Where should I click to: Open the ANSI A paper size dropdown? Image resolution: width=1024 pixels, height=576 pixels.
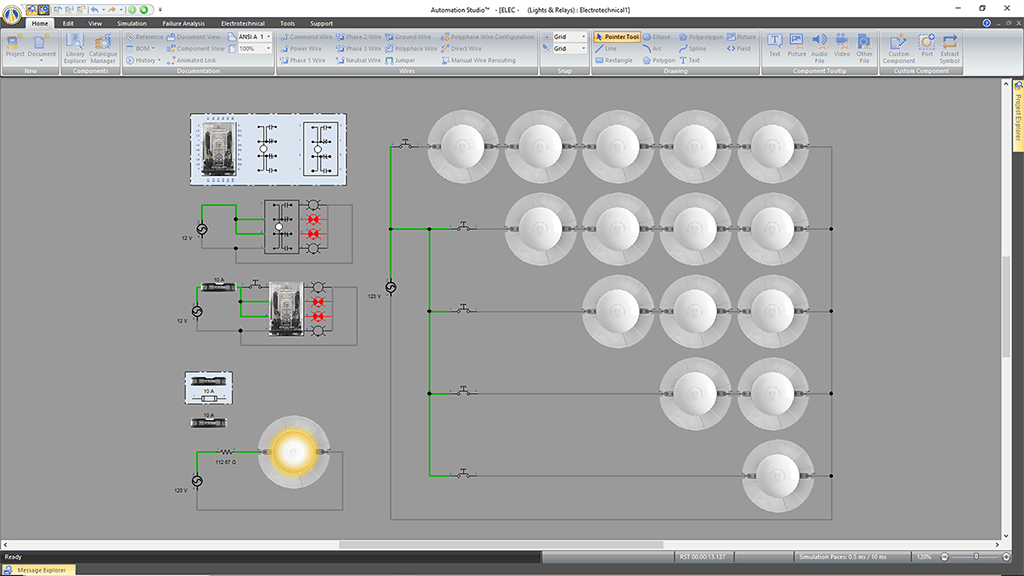pos(268,37)
